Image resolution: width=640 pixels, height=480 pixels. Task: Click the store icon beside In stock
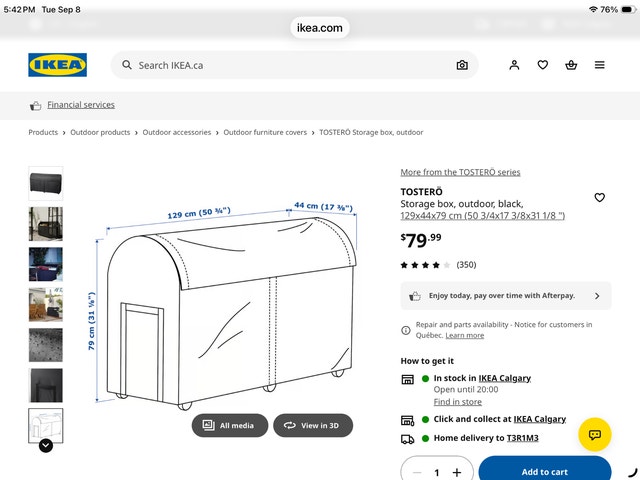[x=408, y=379]
